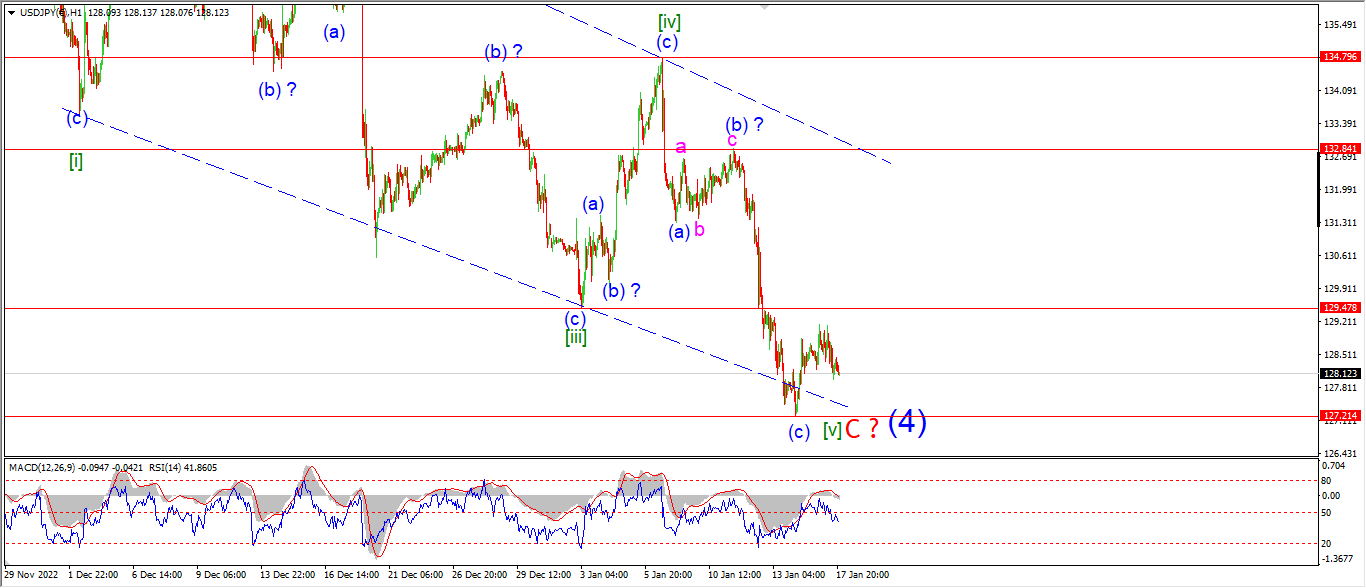
Task: Select the 129.478 price line label
Action: [1339, 308]
